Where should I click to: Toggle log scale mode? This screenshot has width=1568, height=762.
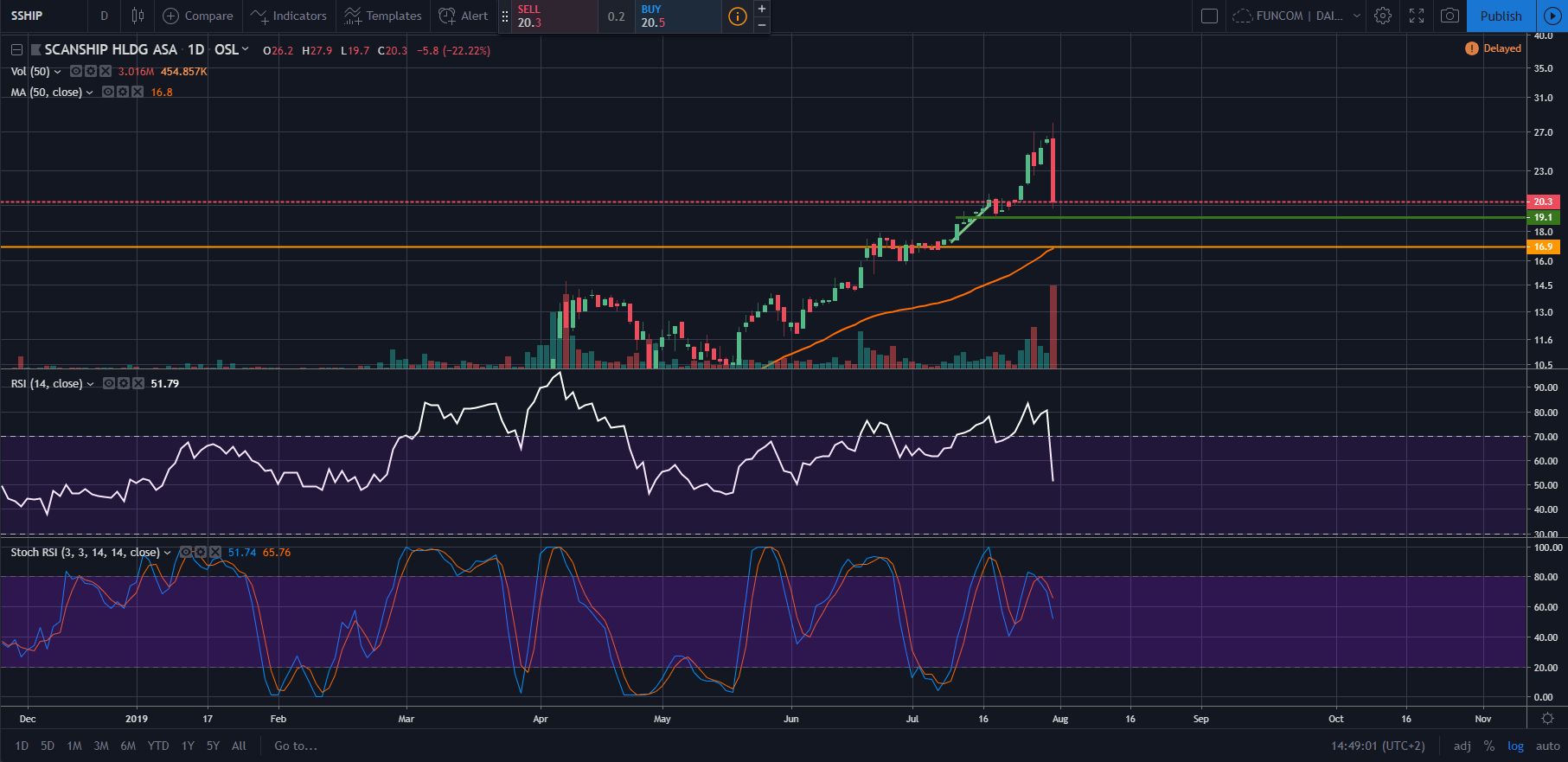click(x=1515, y=746)
